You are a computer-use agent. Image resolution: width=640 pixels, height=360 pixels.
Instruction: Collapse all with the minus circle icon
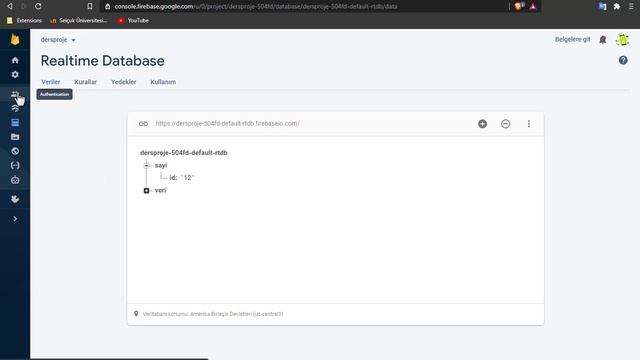(x=505, y=124)
